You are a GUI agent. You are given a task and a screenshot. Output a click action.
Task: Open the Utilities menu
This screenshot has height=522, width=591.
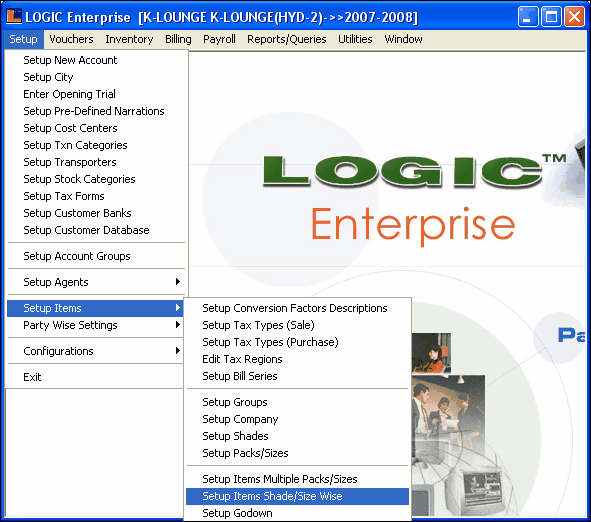[x=355, y=39]
